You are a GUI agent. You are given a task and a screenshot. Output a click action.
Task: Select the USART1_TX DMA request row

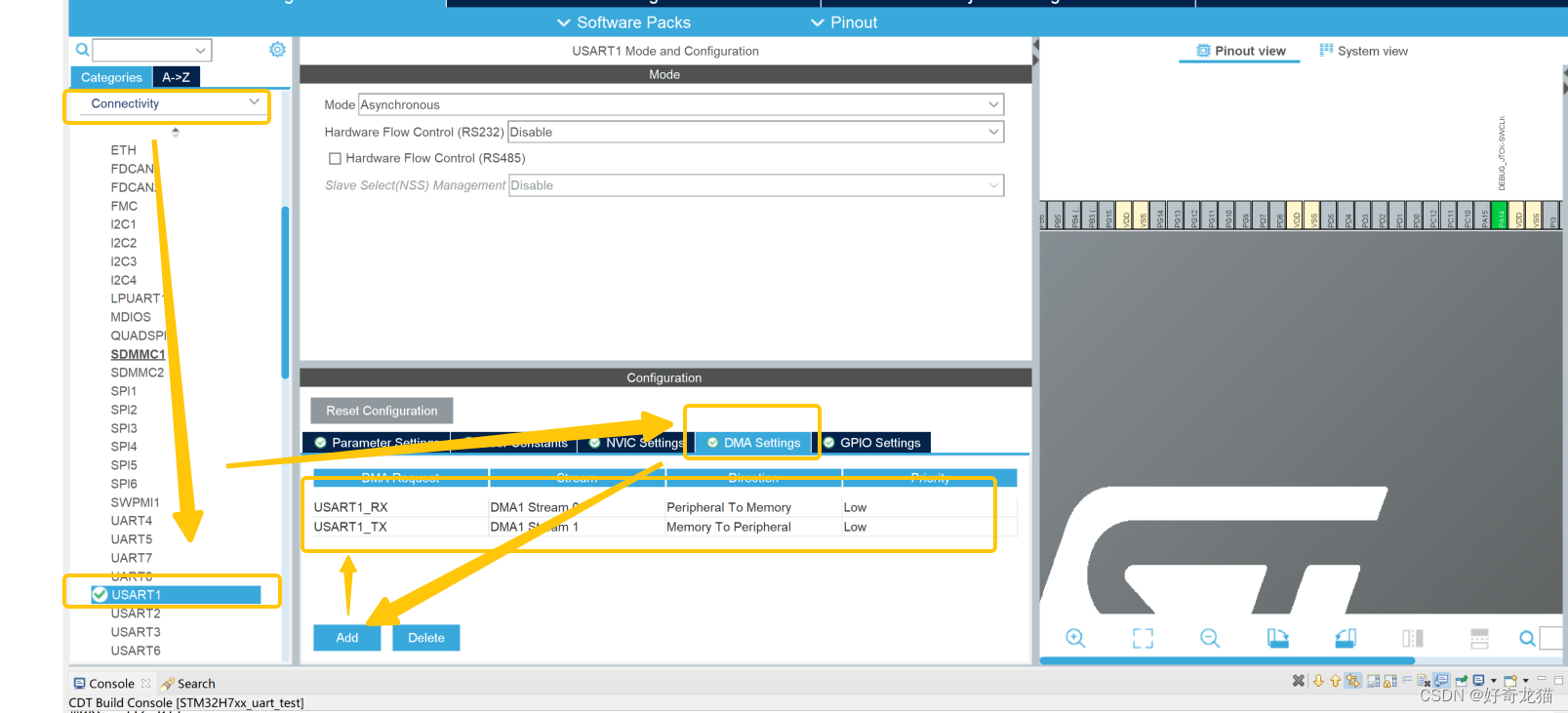point(663,527)
